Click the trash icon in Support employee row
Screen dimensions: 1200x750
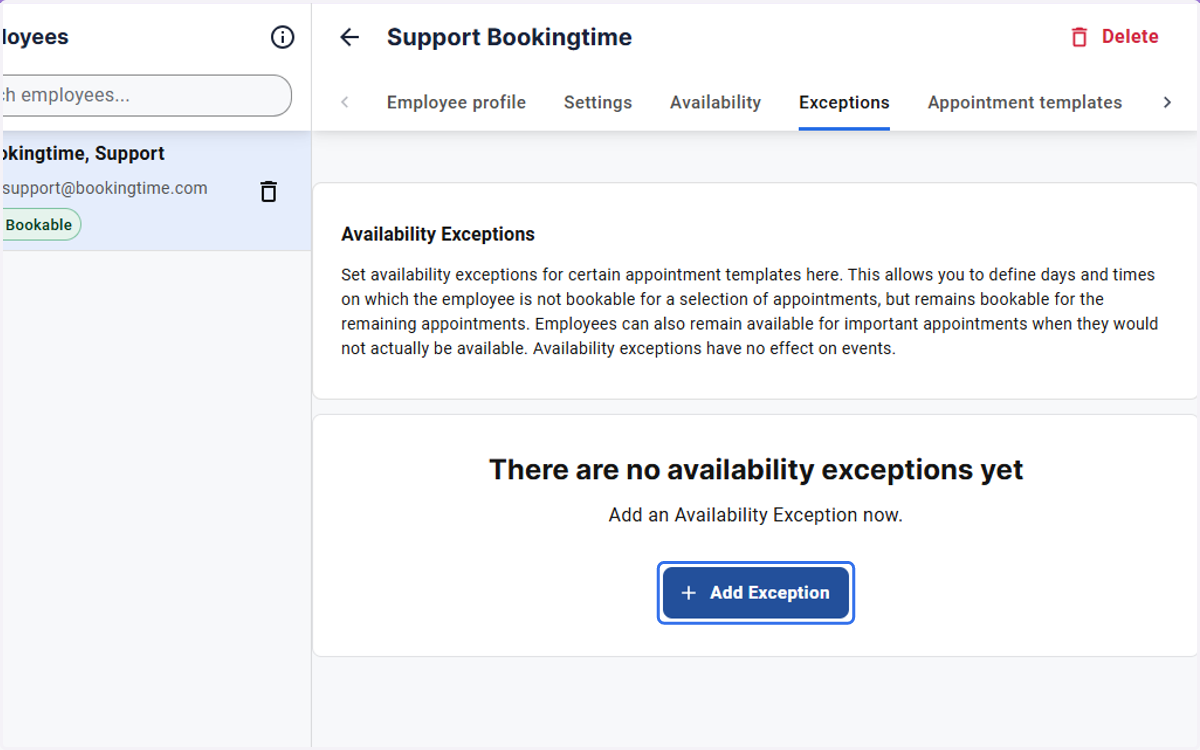pyautogui.click(x=268, y=191)
